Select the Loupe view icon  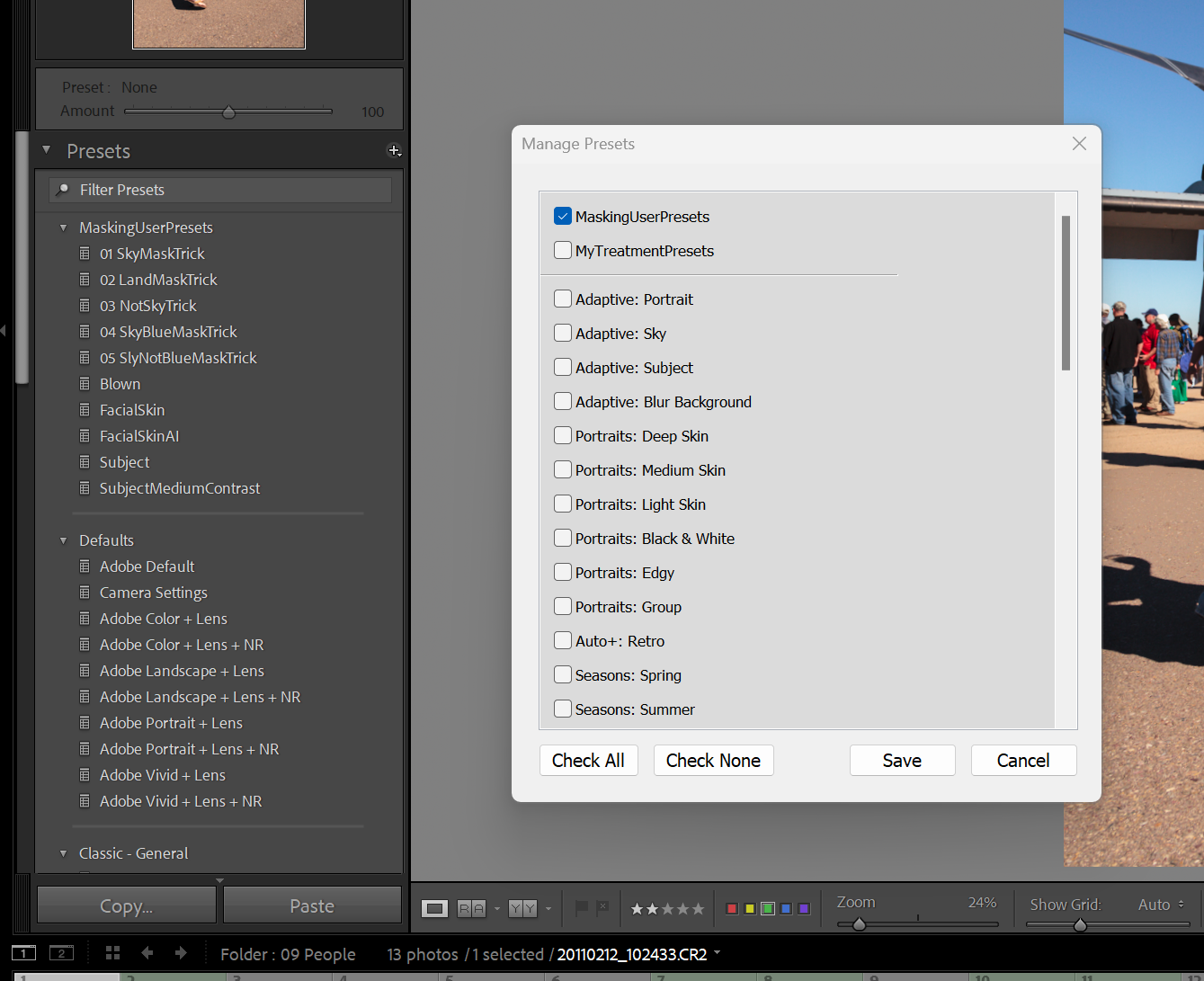click(434, 908)
